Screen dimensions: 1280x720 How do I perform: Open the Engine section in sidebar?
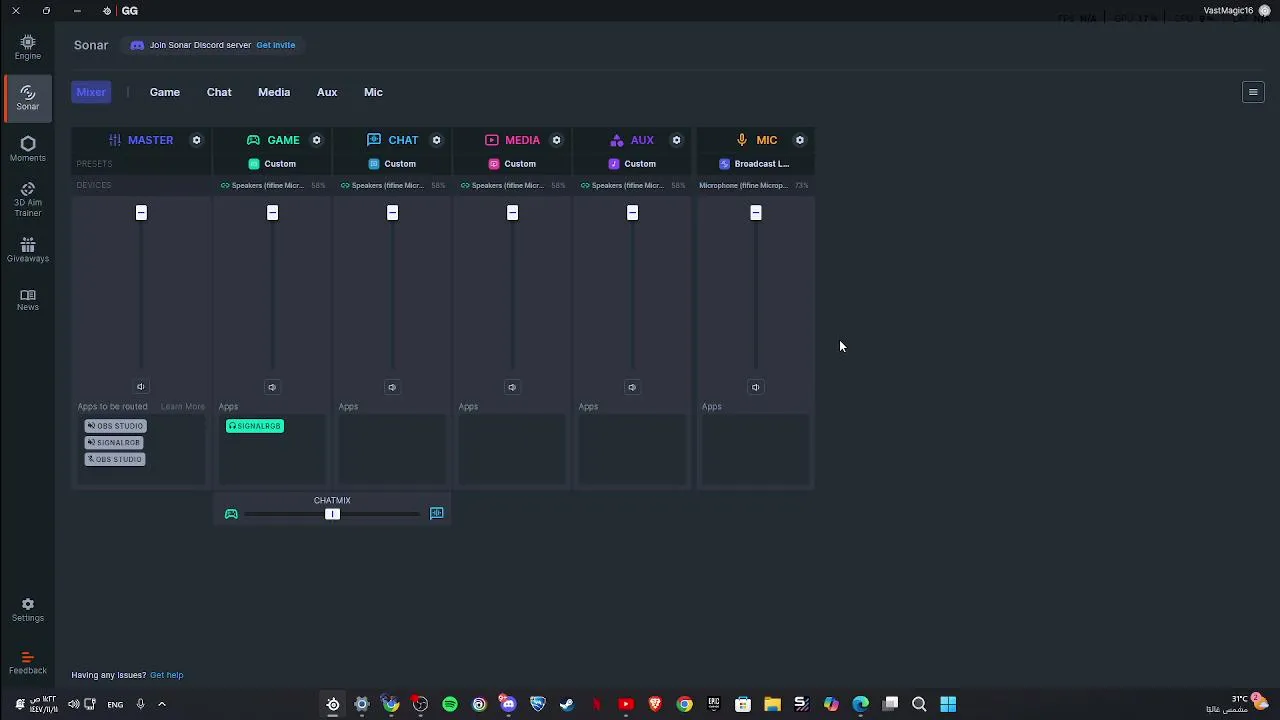coord(28,47)
